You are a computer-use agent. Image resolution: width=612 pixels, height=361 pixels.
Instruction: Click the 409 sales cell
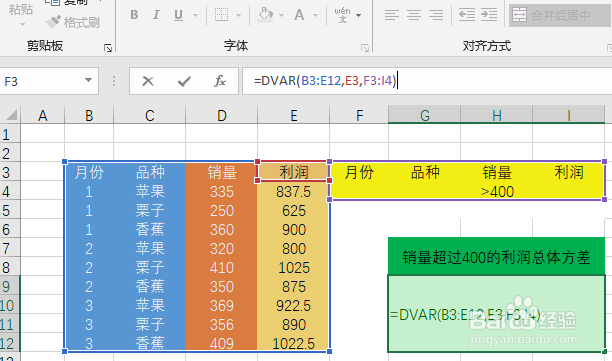click(222, 343)
